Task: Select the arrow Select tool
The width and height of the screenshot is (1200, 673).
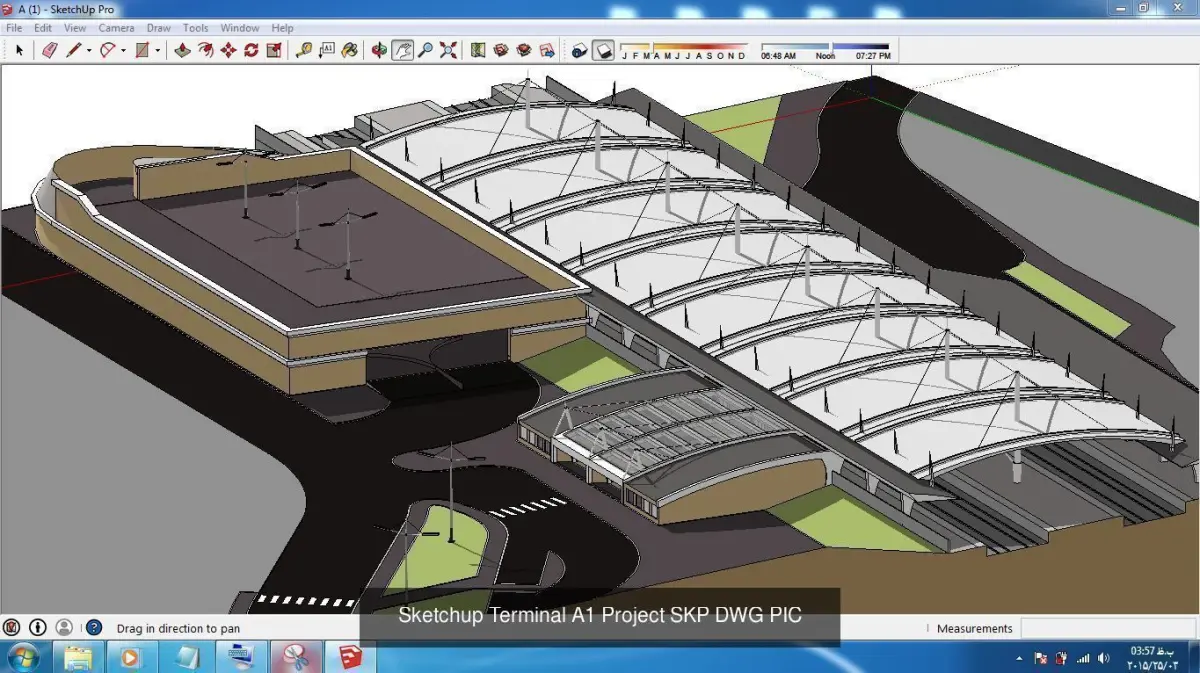Action: [x=19, y=50]
